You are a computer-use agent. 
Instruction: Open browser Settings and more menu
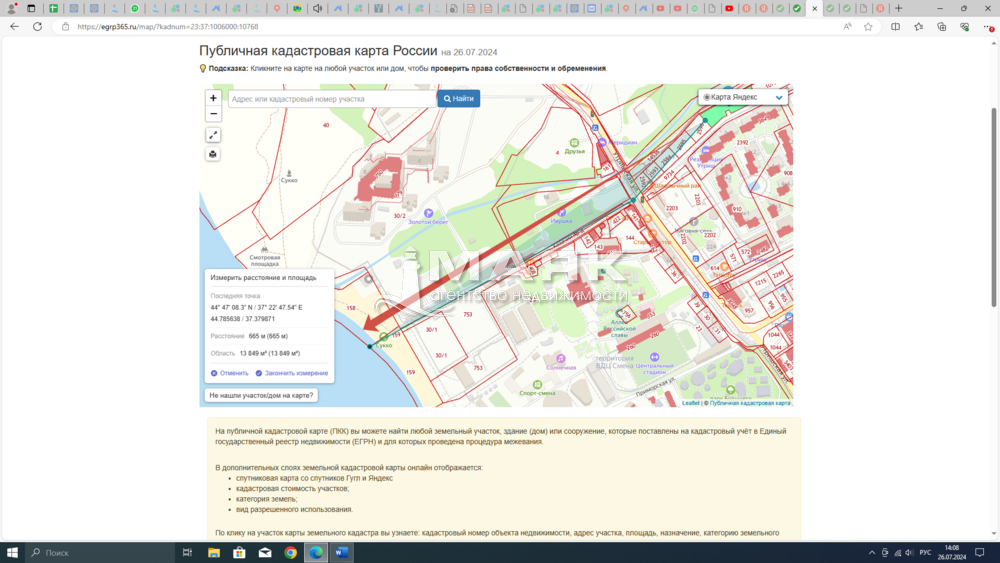tap(986, 27)
